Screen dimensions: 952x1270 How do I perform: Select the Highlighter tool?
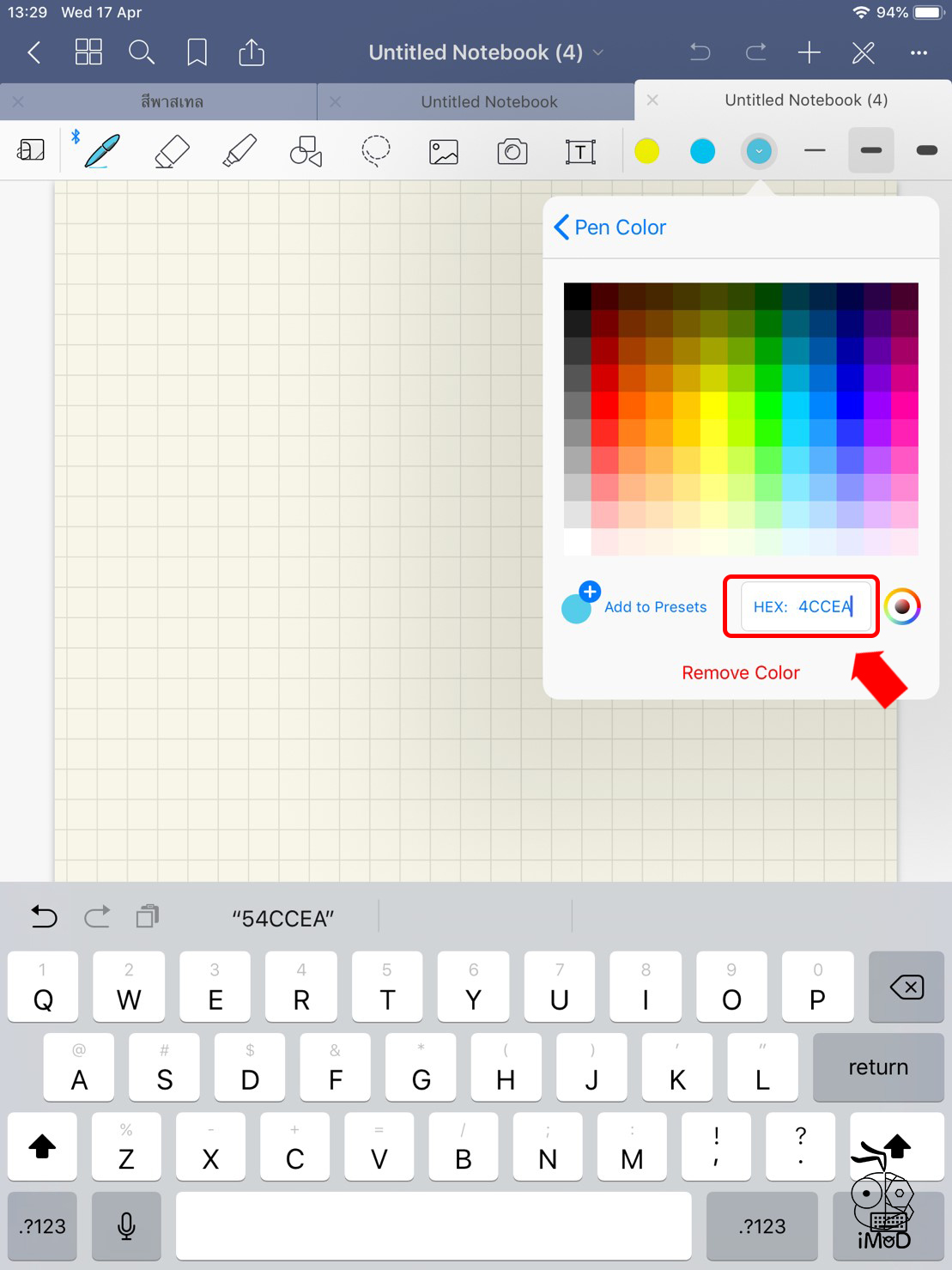(x=240, y=152)
